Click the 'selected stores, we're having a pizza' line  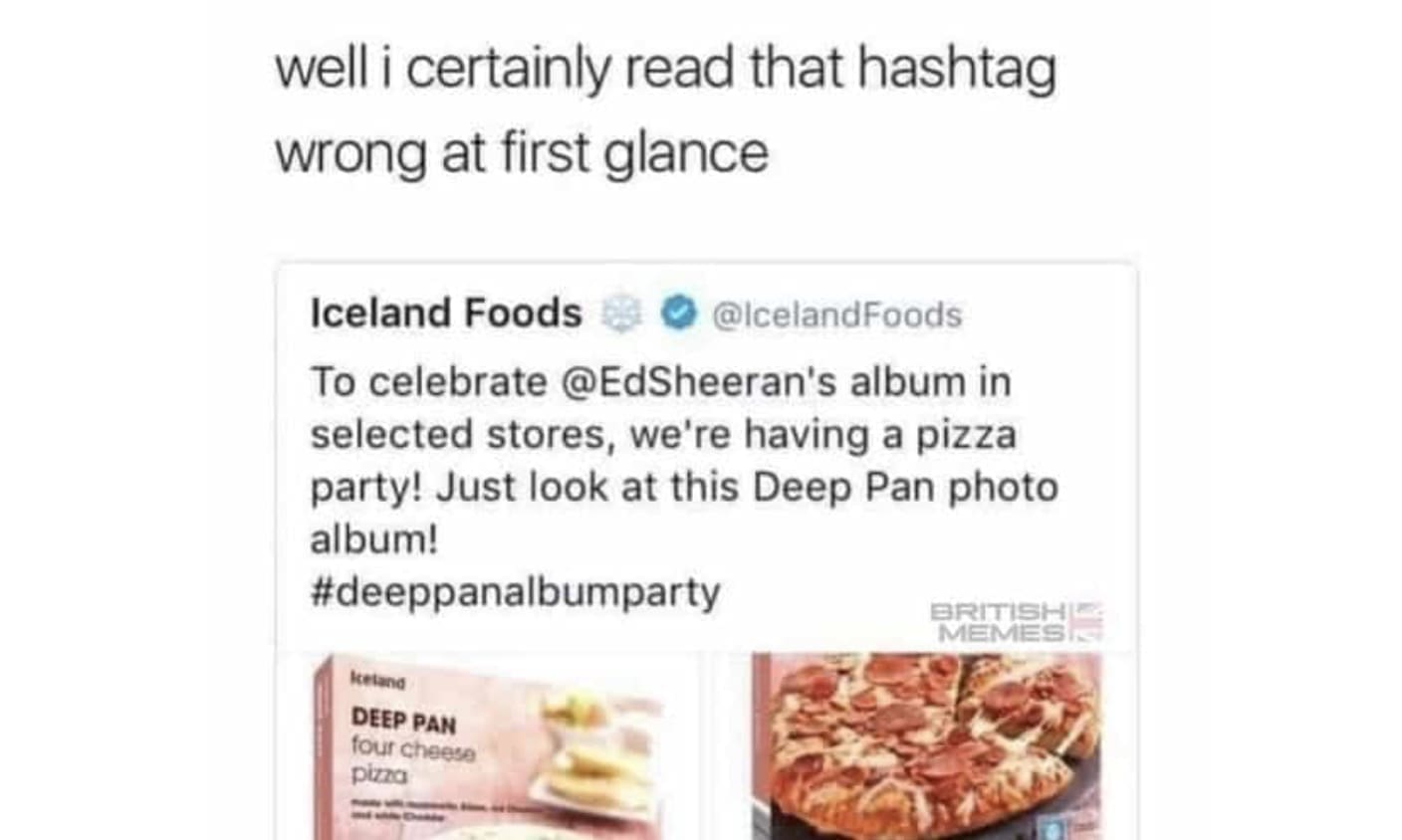tap(663, 435)
